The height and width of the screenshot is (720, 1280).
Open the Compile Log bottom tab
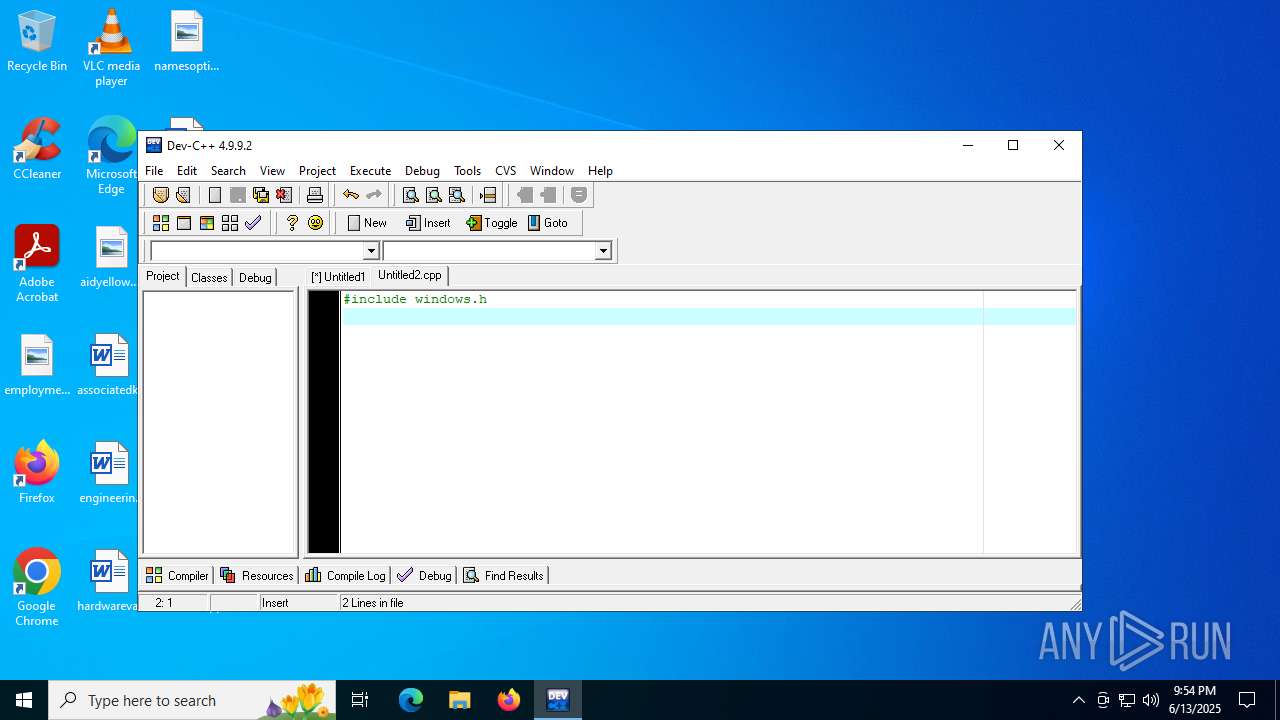pos(346,575)
